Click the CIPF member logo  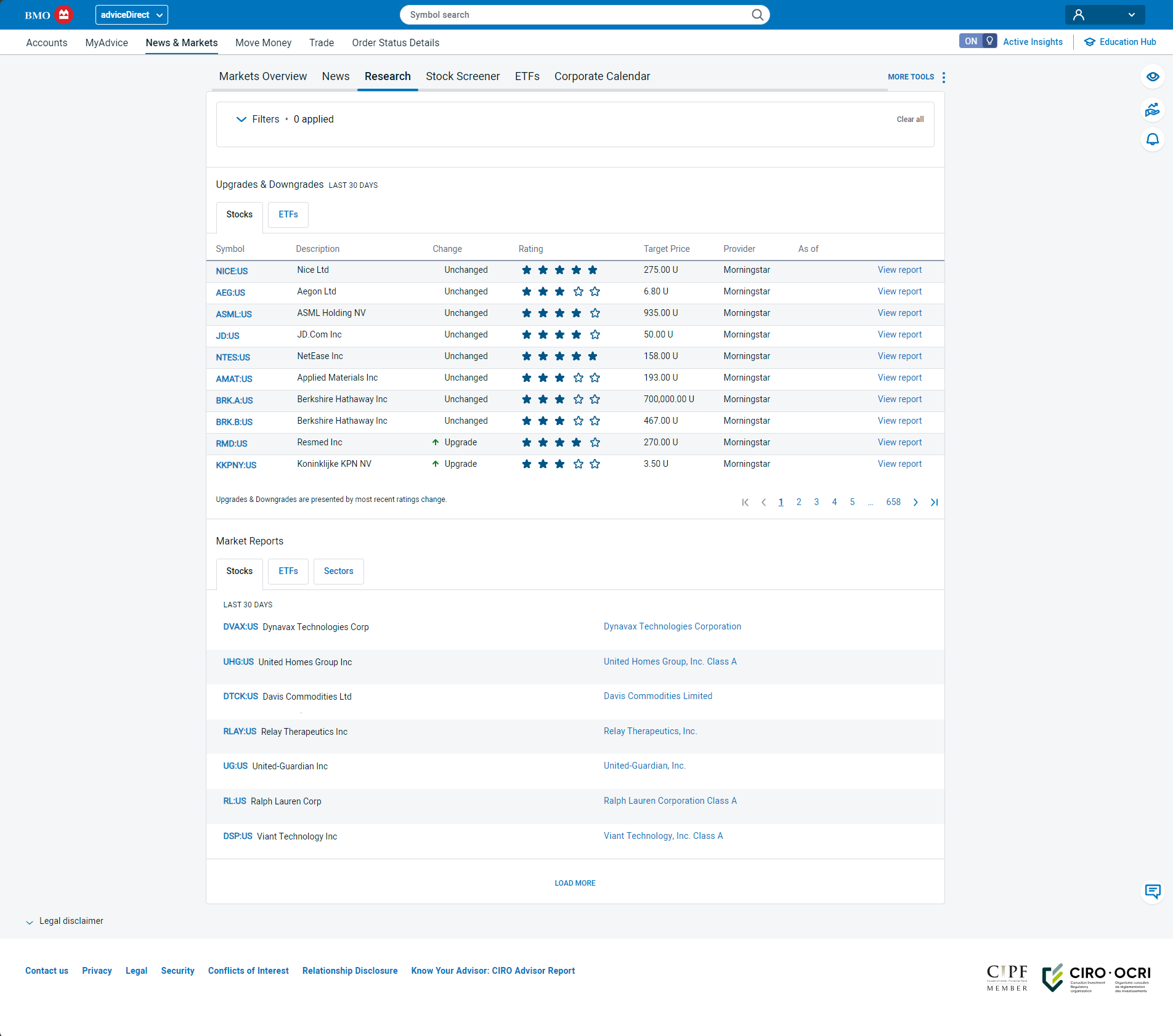tap(1007, 977)
